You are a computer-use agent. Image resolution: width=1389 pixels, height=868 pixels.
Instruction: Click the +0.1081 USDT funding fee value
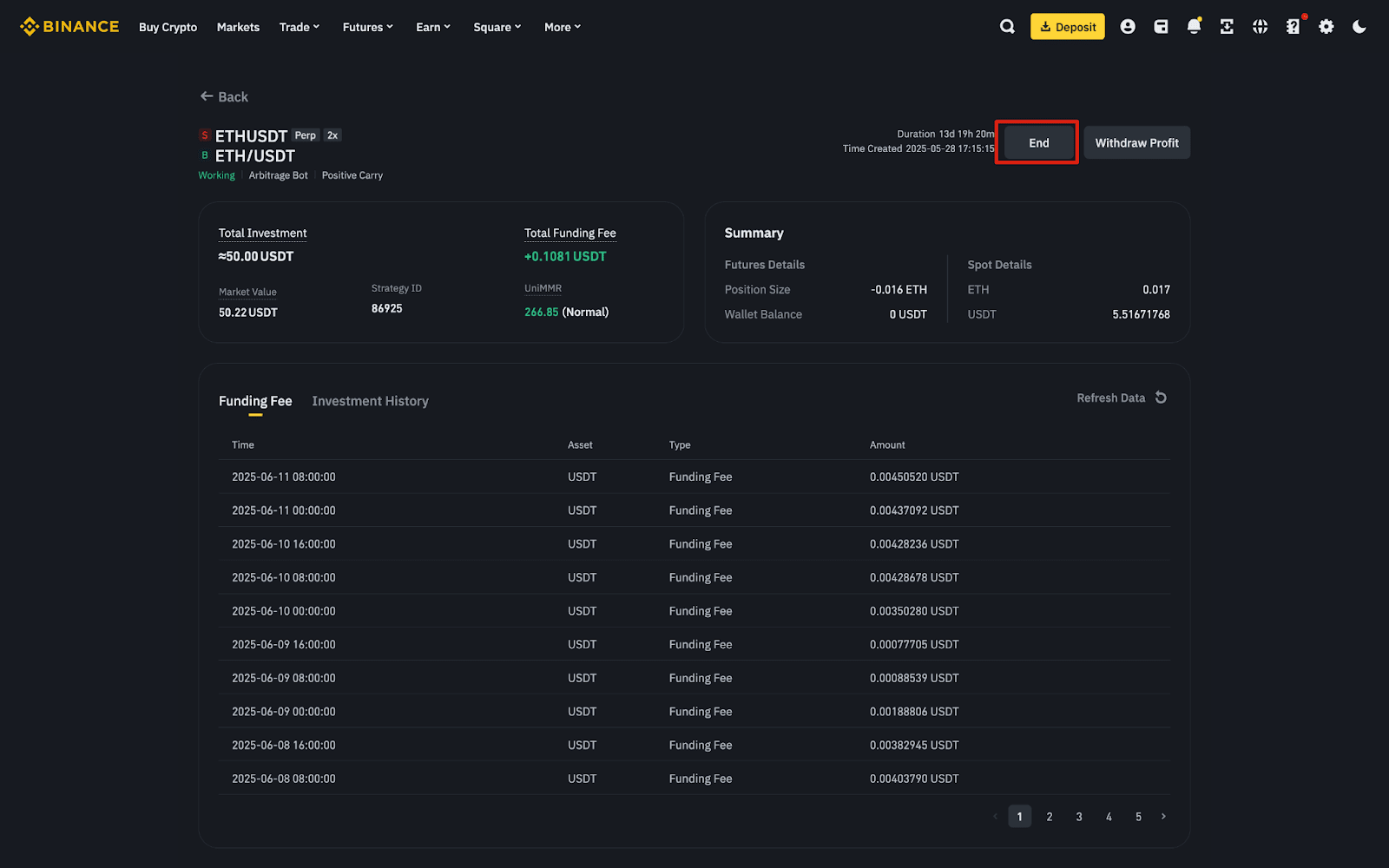click(565, 256)
